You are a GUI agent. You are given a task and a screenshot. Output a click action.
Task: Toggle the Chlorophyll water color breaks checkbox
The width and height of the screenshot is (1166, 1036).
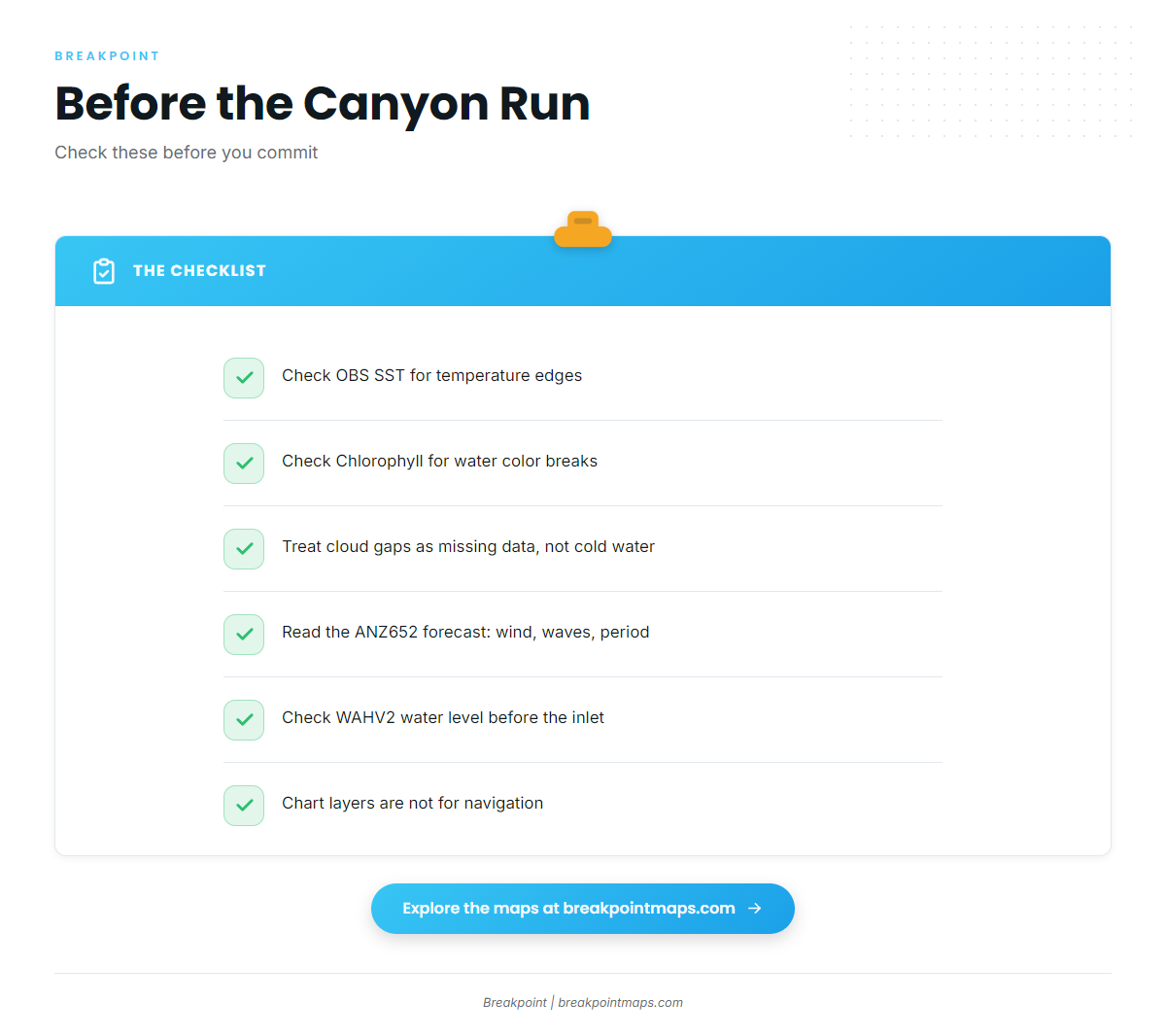244,464
